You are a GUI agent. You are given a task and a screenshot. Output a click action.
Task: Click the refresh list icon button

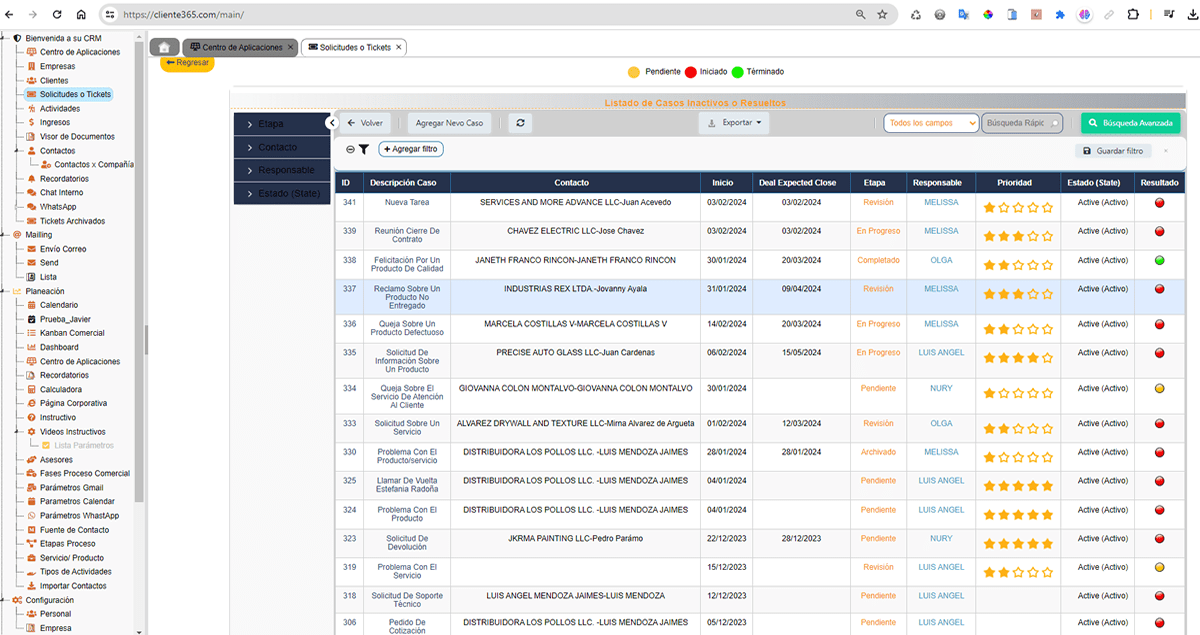pos(520,123)
